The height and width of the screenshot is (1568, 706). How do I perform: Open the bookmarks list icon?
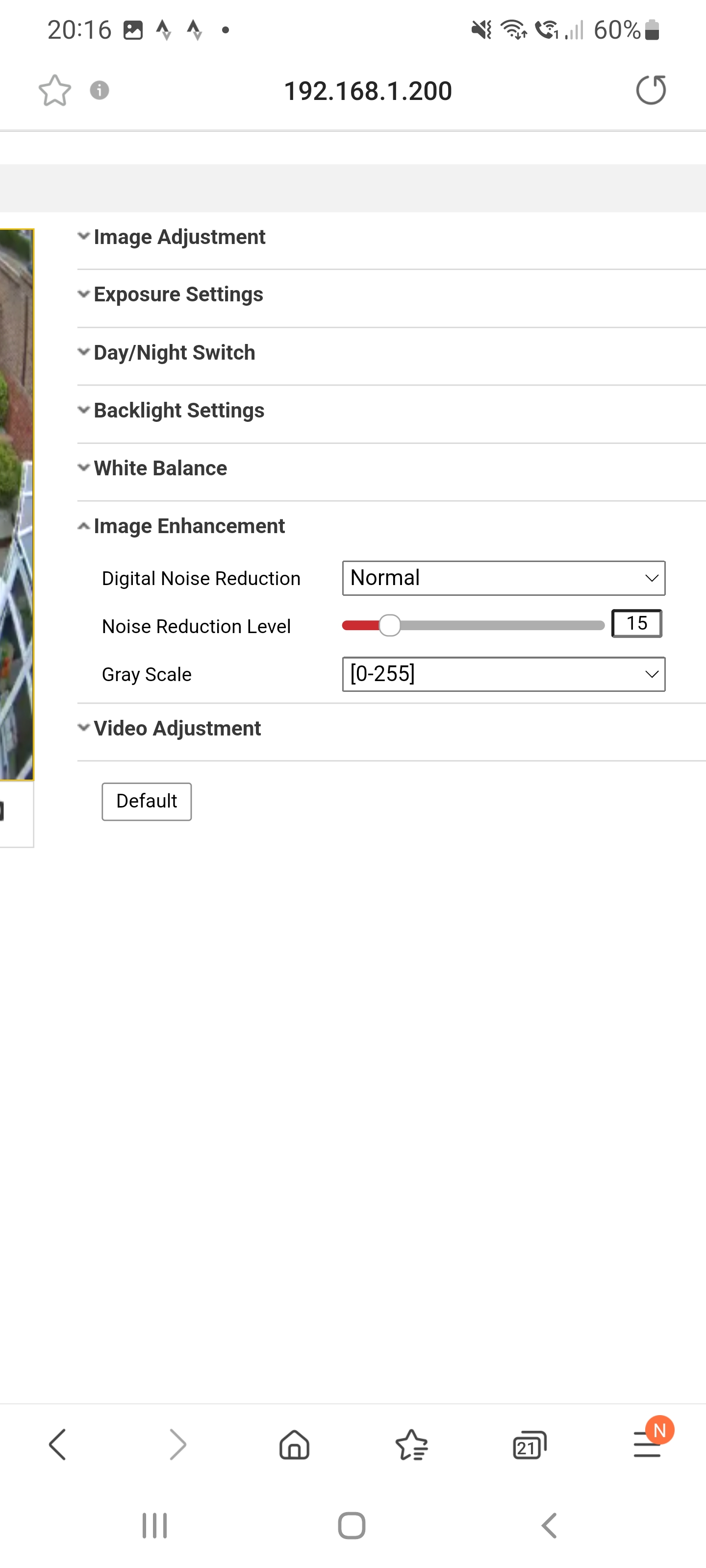pos(412,1445)
